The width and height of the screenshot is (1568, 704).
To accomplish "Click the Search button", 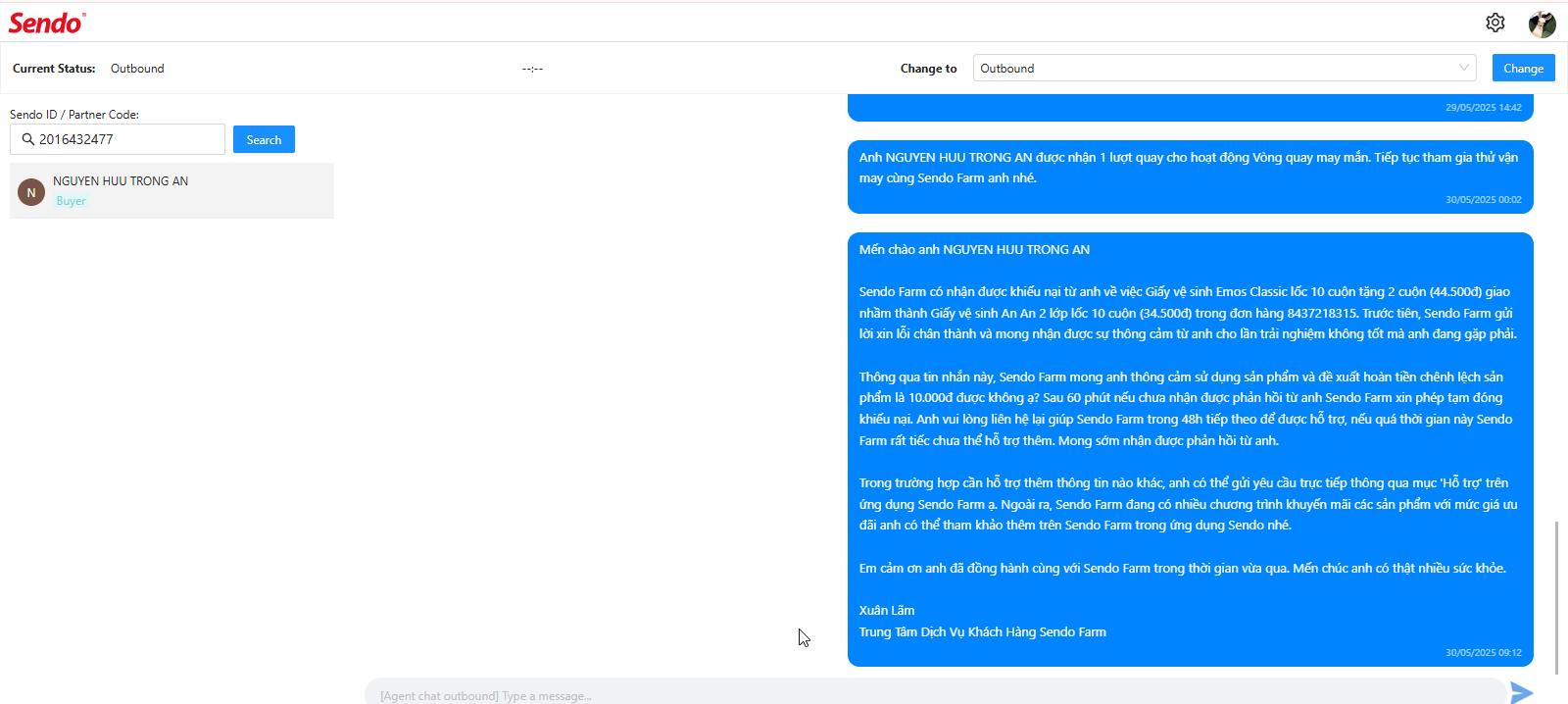I will [264, 139].
